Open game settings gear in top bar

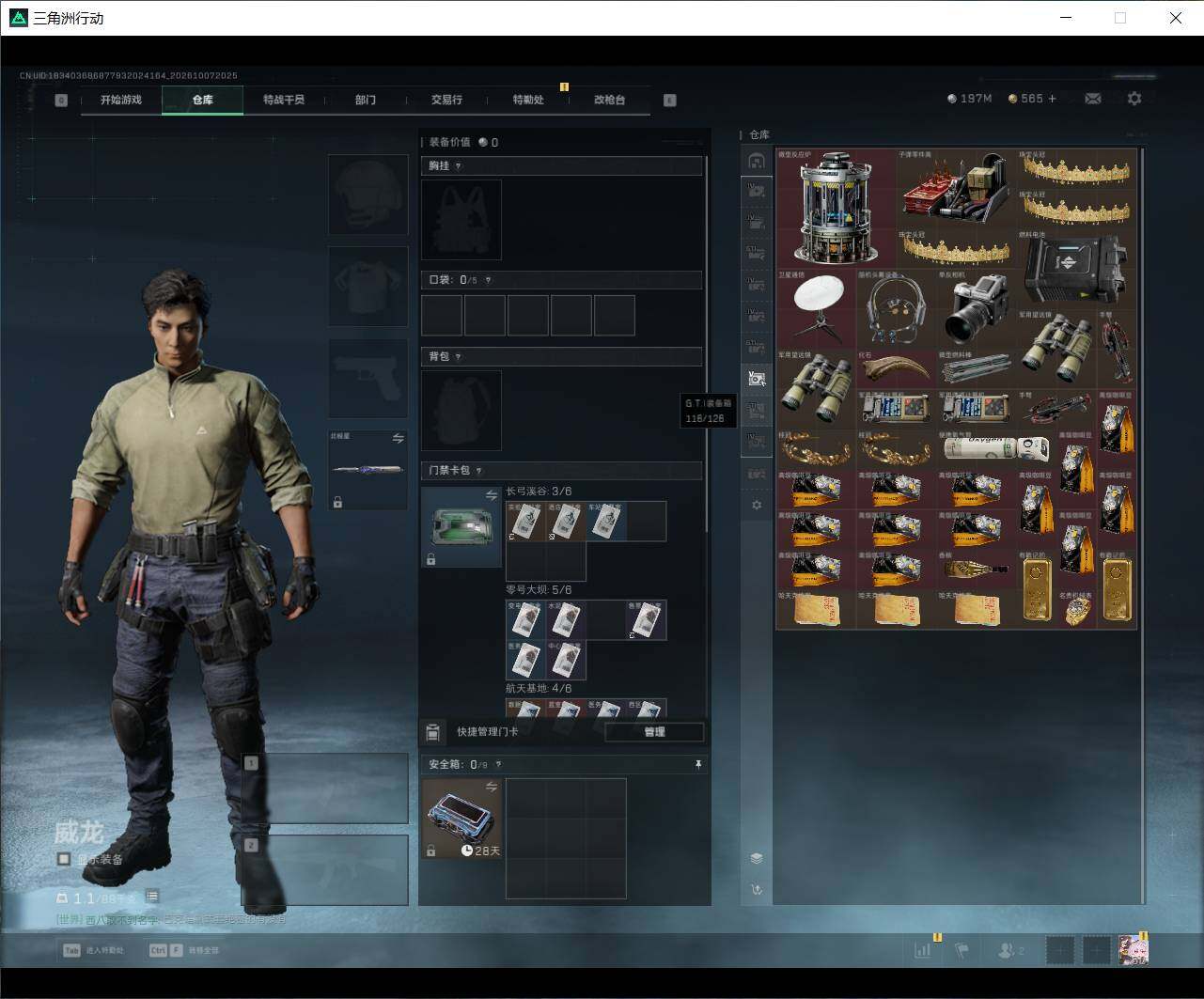1134,99
